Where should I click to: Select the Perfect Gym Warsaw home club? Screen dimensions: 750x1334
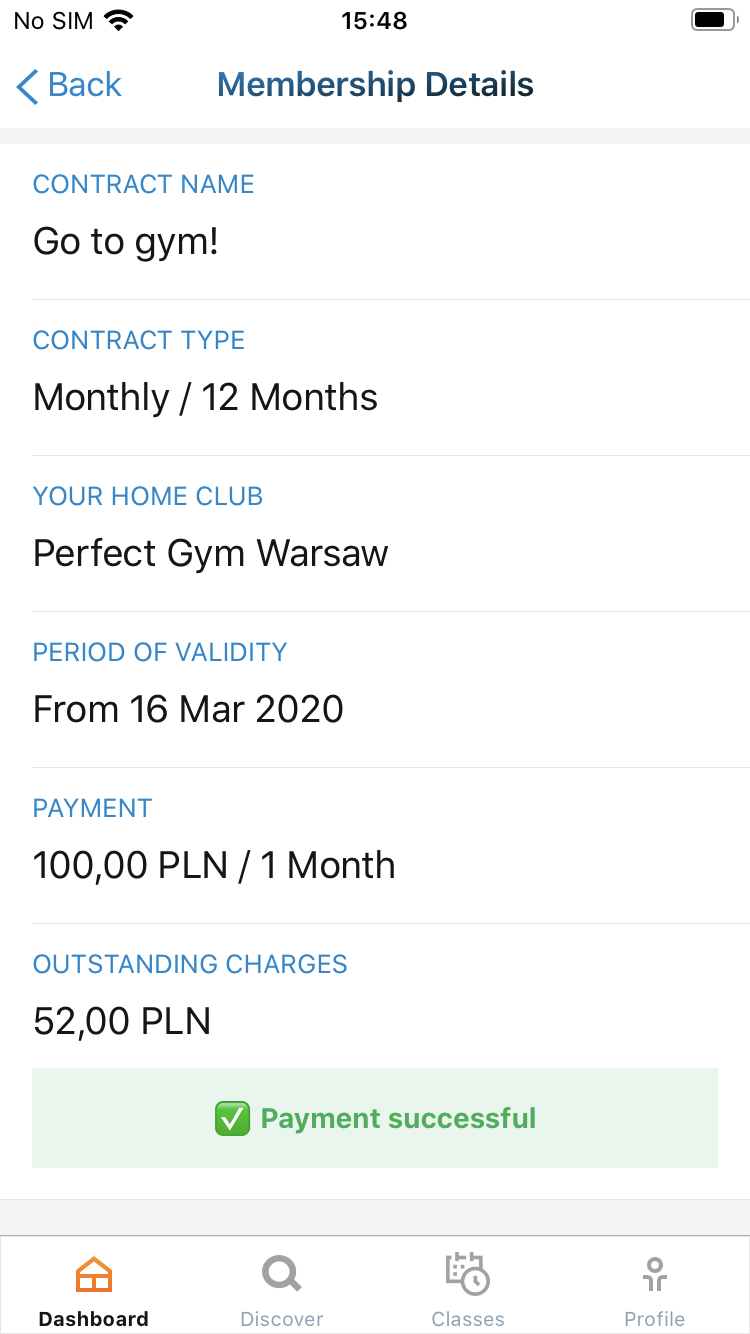210,553
